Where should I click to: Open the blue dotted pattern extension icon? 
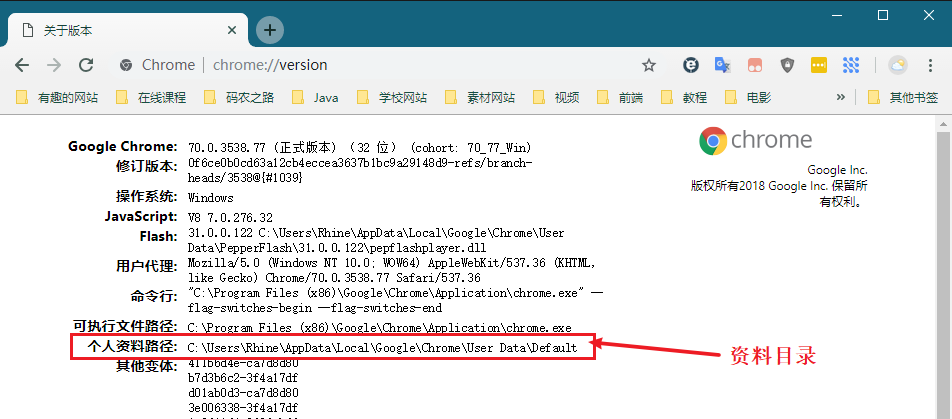(851, 65)
